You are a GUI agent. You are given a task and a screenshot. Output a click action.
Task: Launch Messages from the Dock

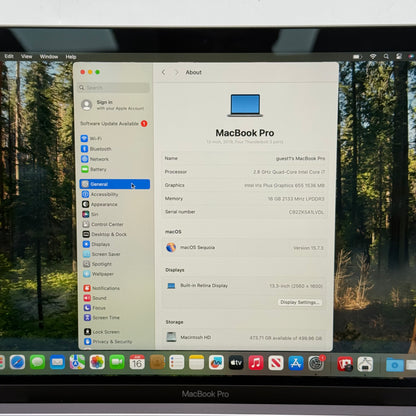[x=37, y=362]
